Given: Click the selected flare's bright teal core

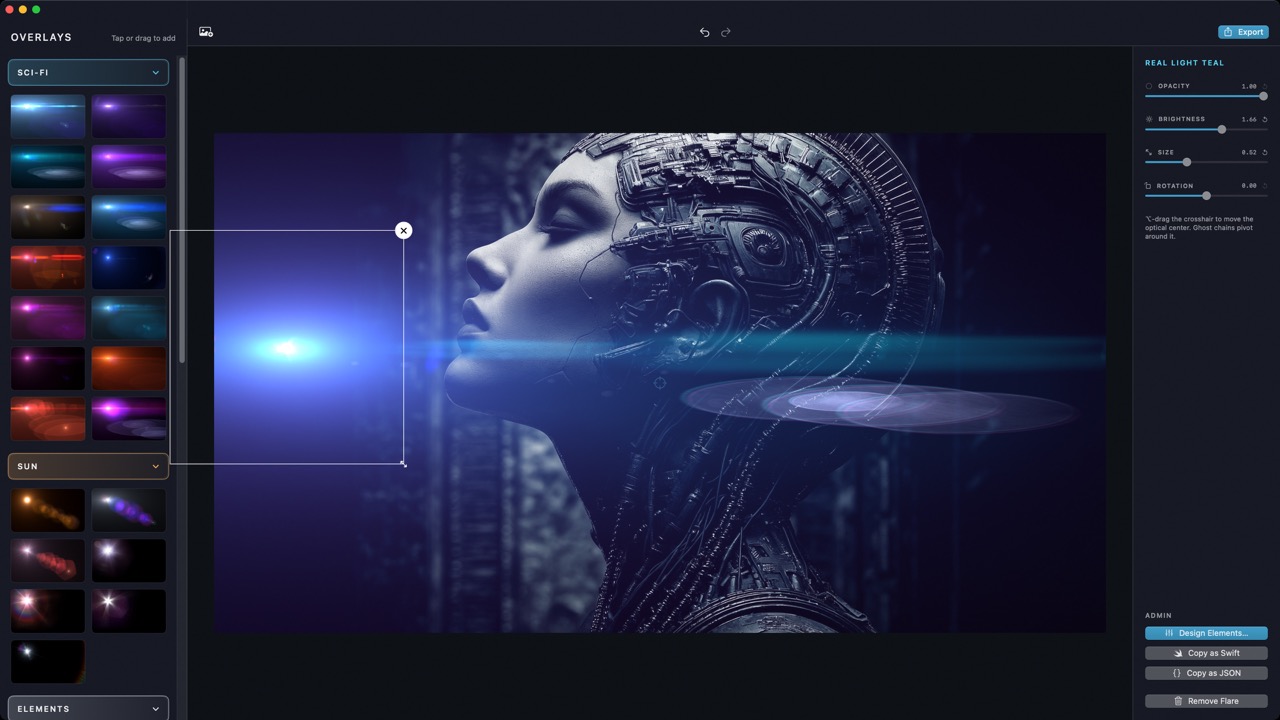Looking at the screenshot, I should [288, 349].
